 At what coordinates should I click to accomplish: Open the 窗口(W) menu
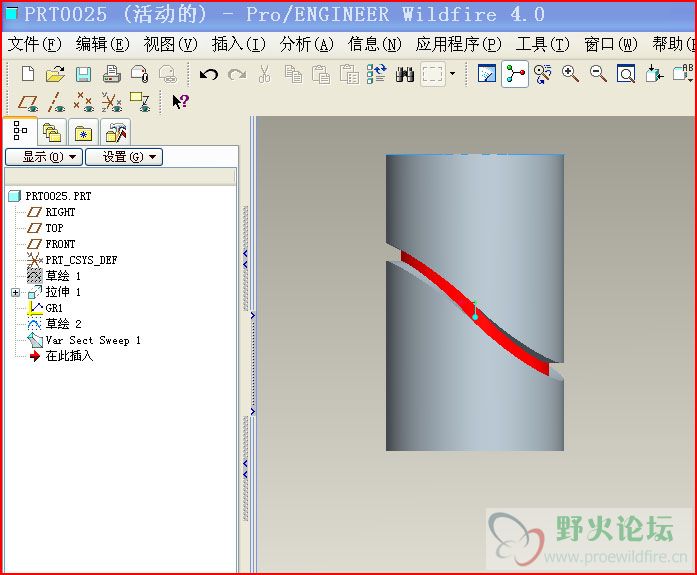610,44
